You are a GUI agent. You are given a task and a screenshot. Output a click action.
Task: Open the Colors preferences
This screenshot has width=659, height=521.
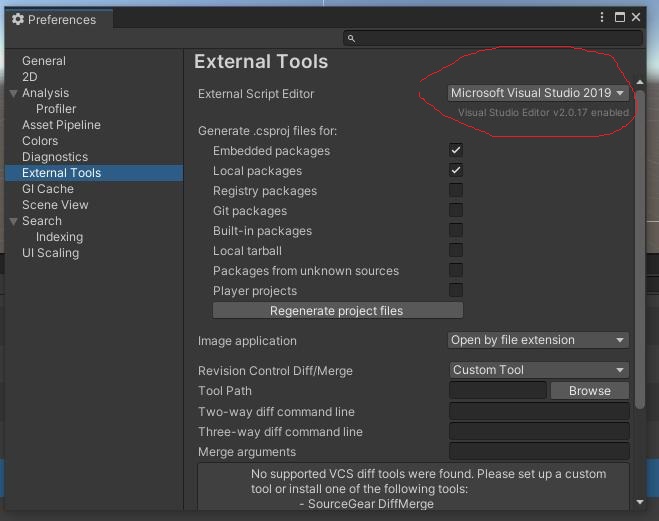tap(40, 141)
